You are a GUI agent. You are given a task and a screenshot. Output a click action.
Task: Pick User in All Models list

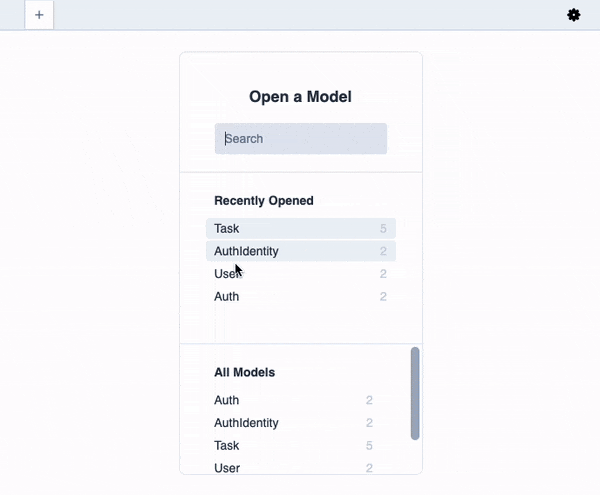point(227,468)
